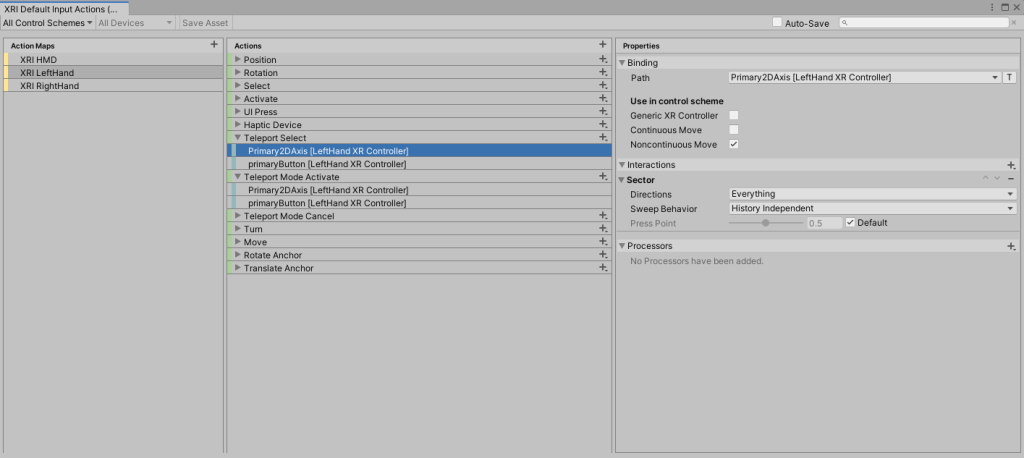Click the T button beside binding path
The image size is (1024, 458).
point(1009,78)
